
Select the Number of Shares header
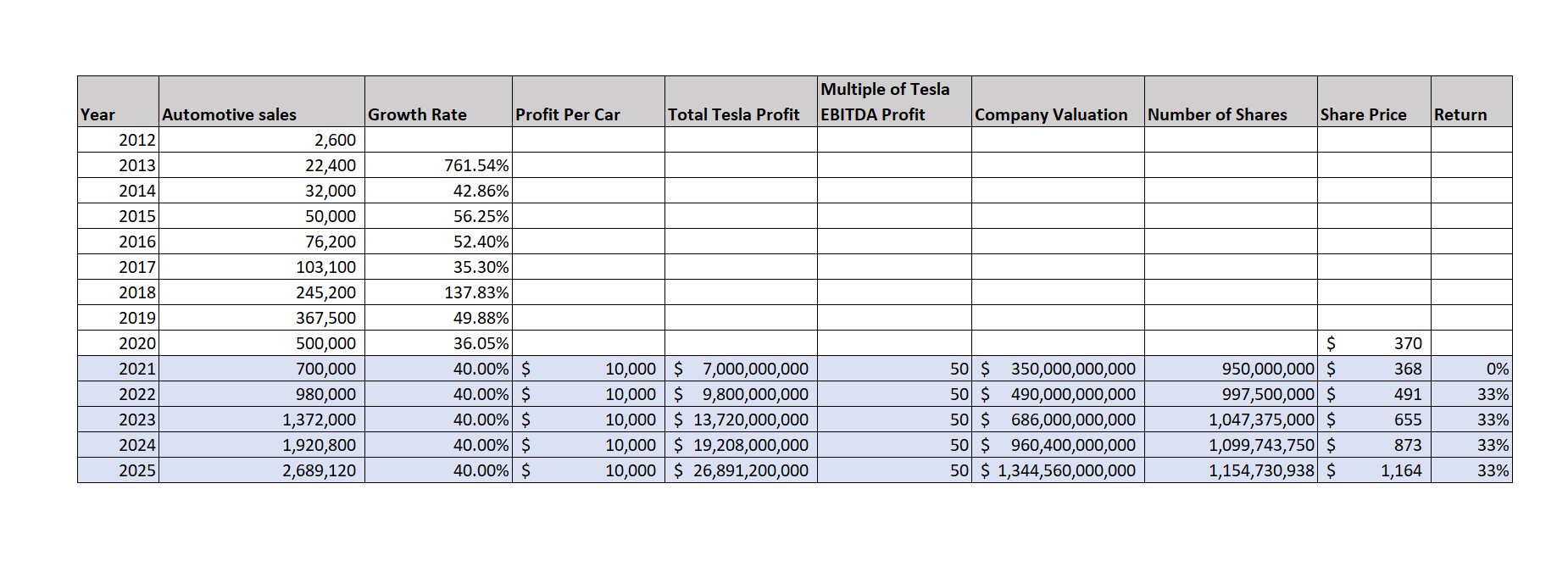click(1231, 102)
